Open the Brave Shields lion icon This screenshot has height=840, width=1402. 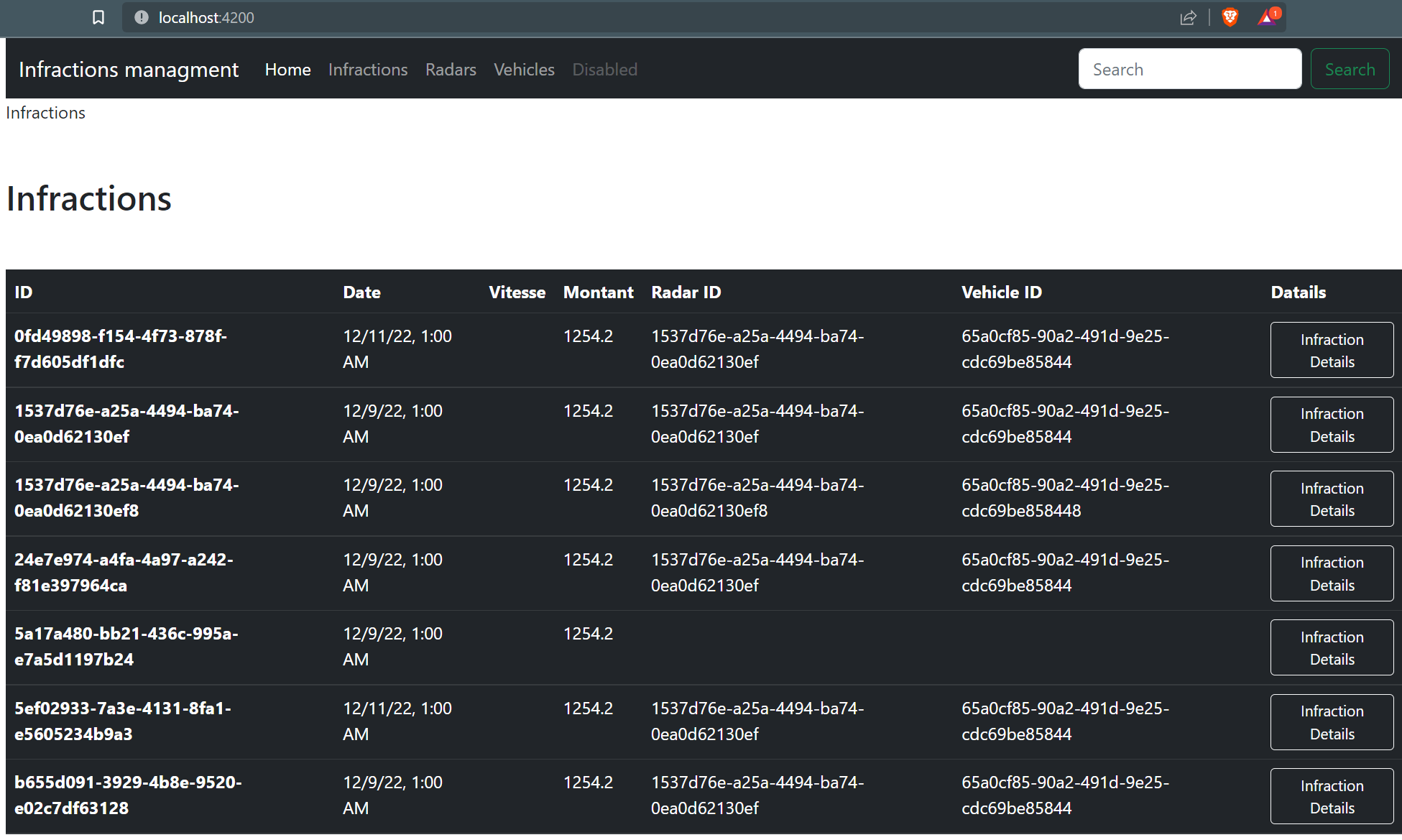tap(1230, 17)
